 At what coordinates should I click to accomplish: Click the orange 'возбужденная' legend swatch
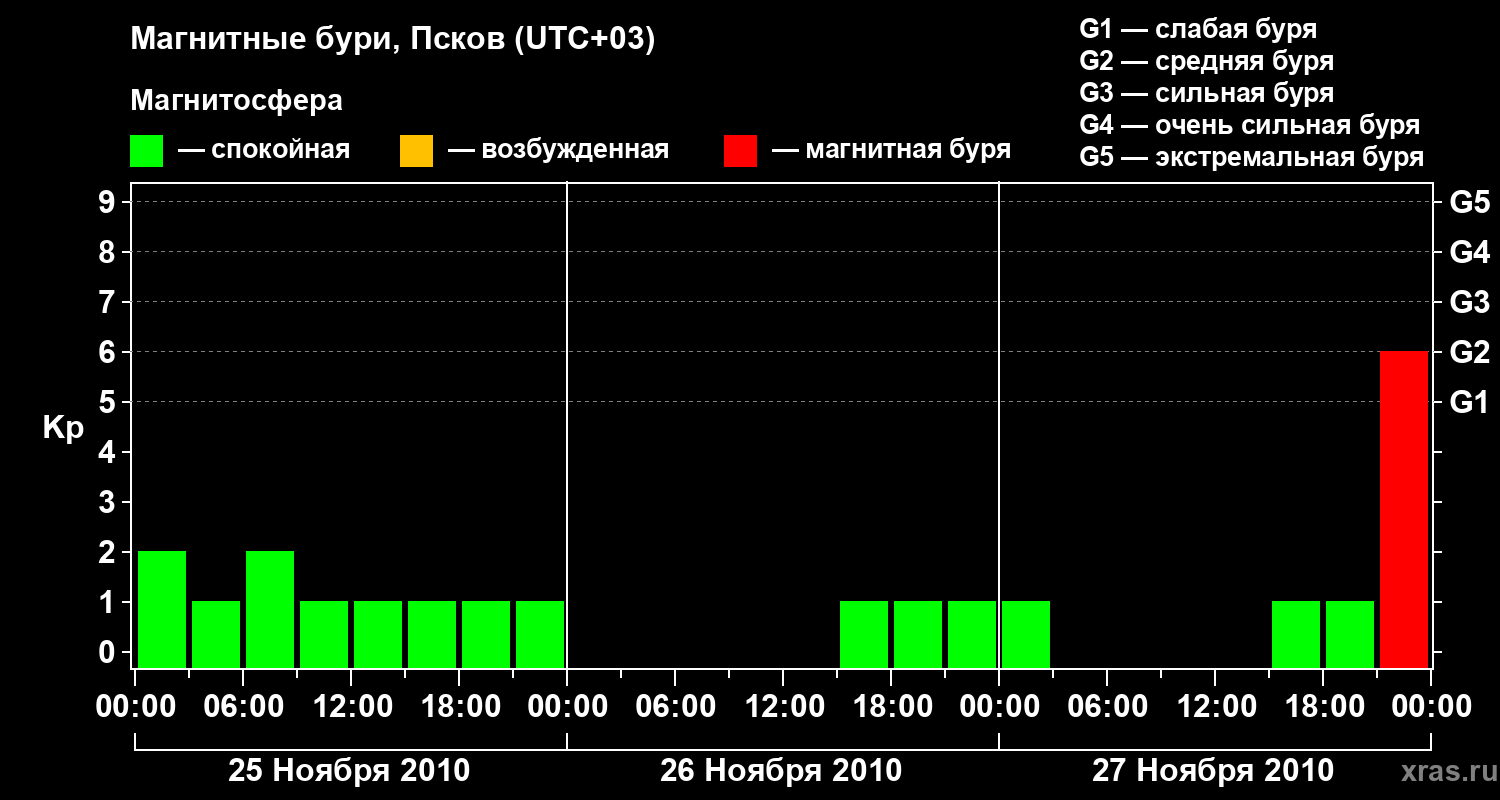click(x=416, y=151)
